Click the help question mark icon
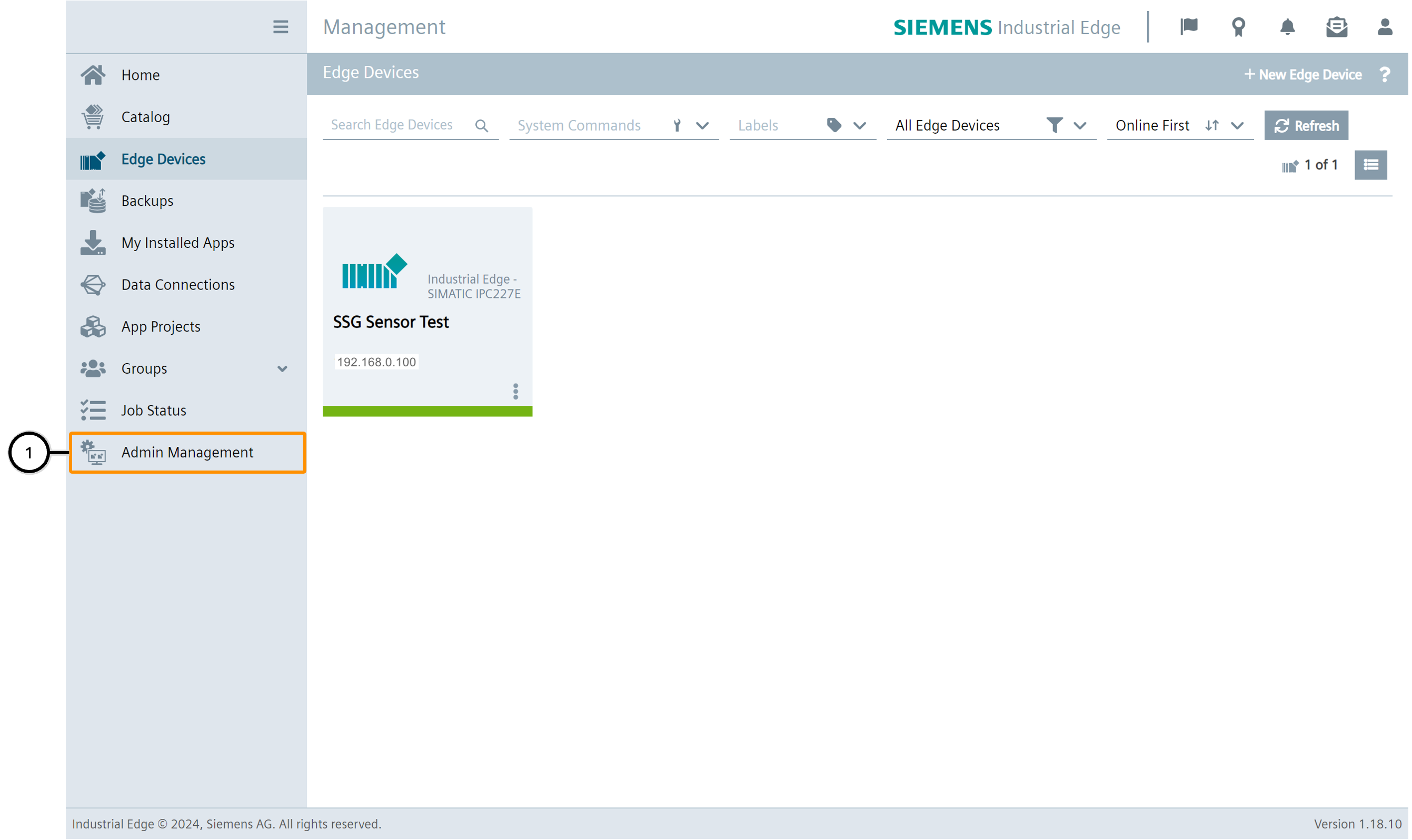Image resolution: width=1412 pixels, height=840 pixels. (1384, 74)
